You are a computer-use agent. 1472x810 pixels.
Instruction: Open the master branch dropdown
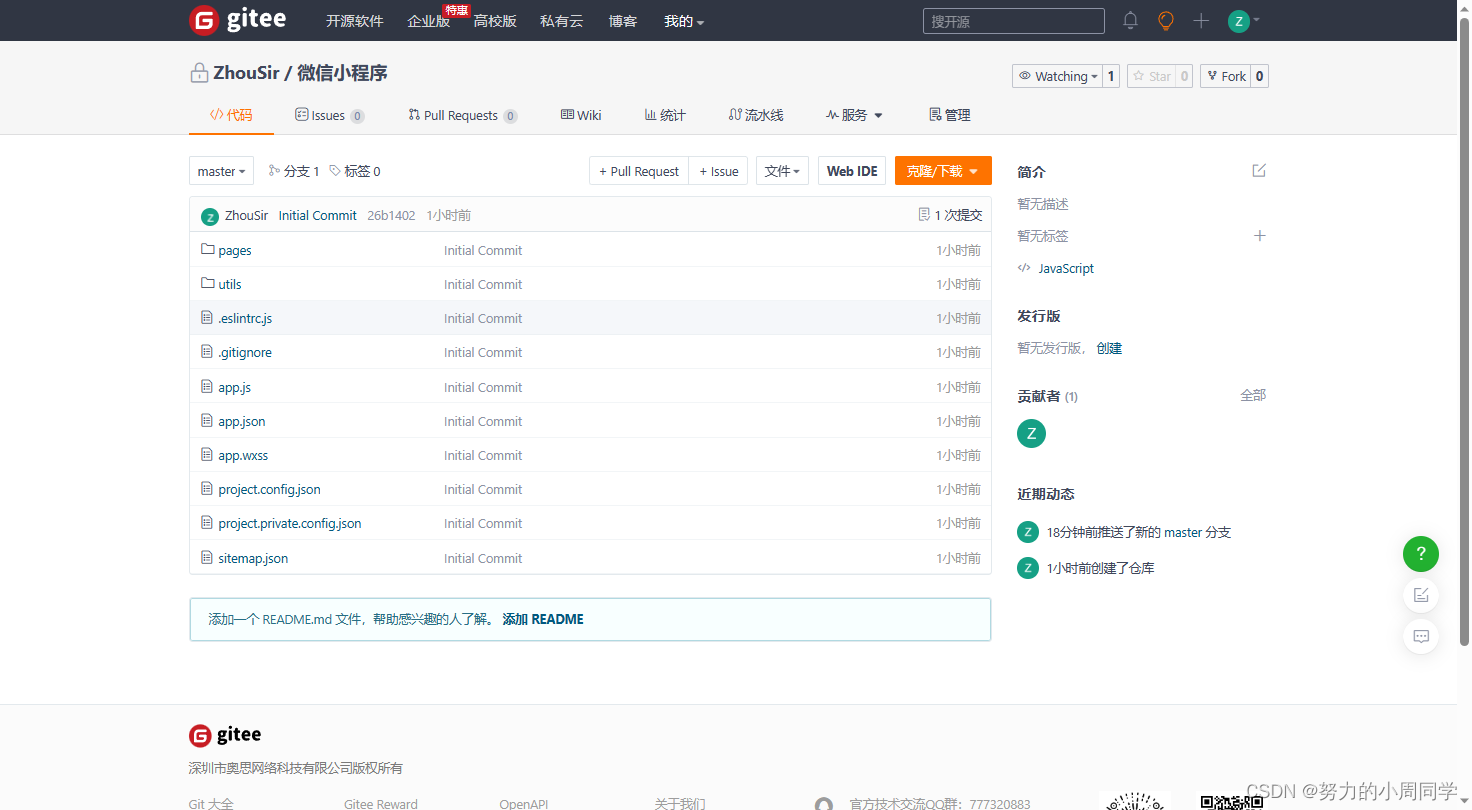point(221,171)
